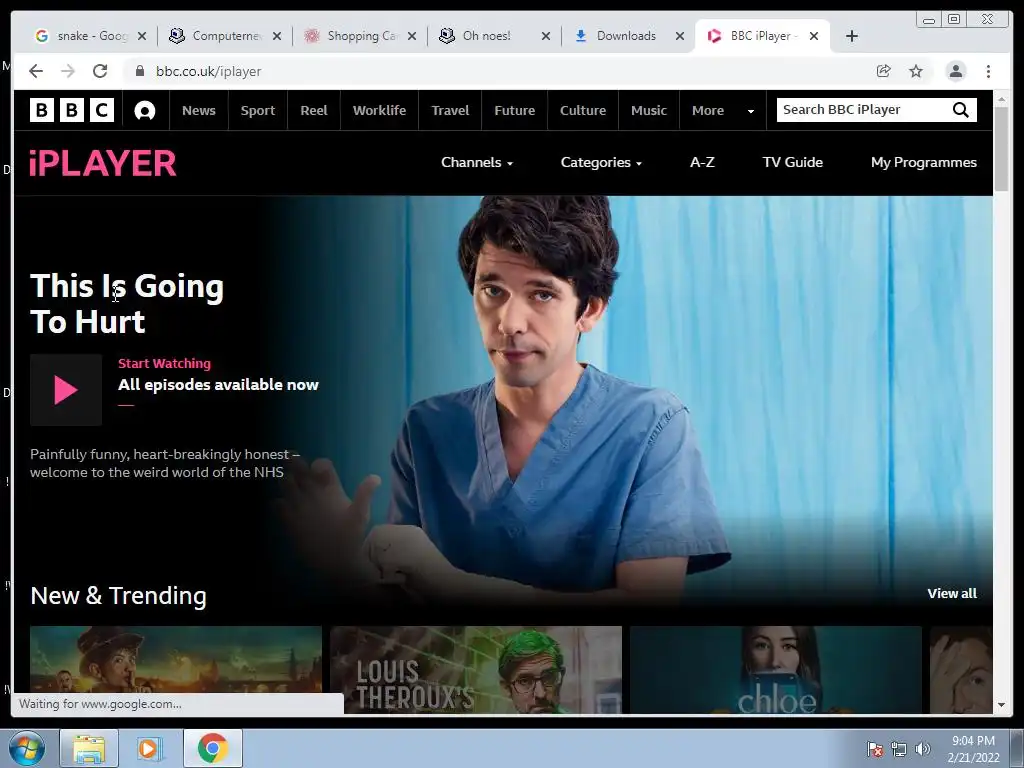Open Windows Explorer from taskbar
The height and width of the screenshot is (768, 1024).
pyautogui.click(x=89, y=748)
